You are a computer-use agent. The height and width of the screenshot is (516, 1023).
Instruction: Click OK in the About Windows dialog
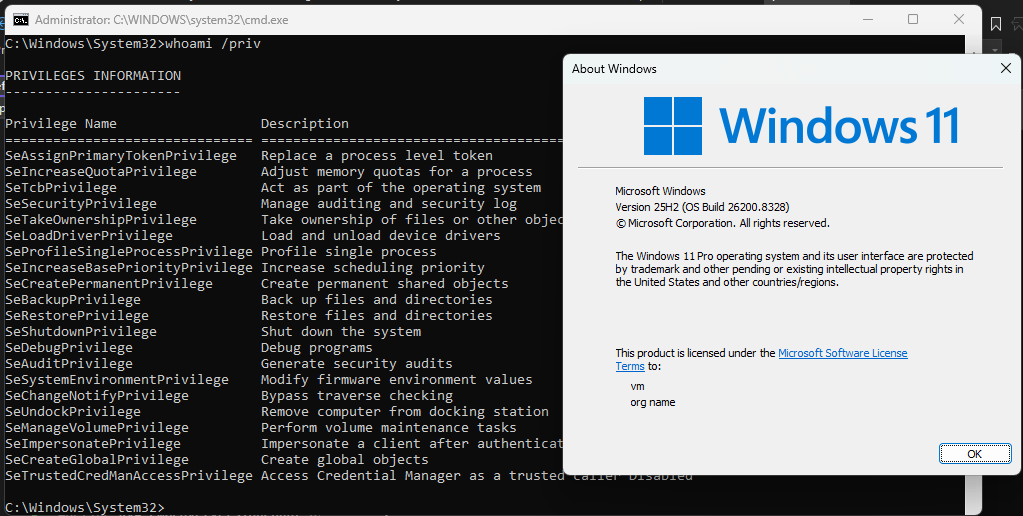point(975,454)
